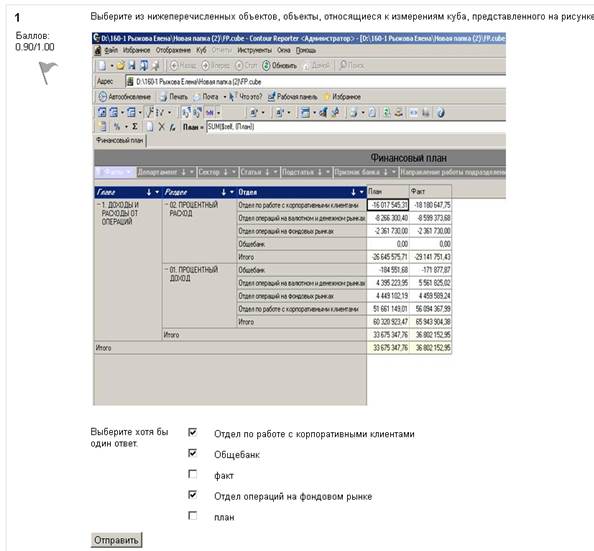Click the 'Направление работы подразделения' dimension button

[x=452, y=172]
